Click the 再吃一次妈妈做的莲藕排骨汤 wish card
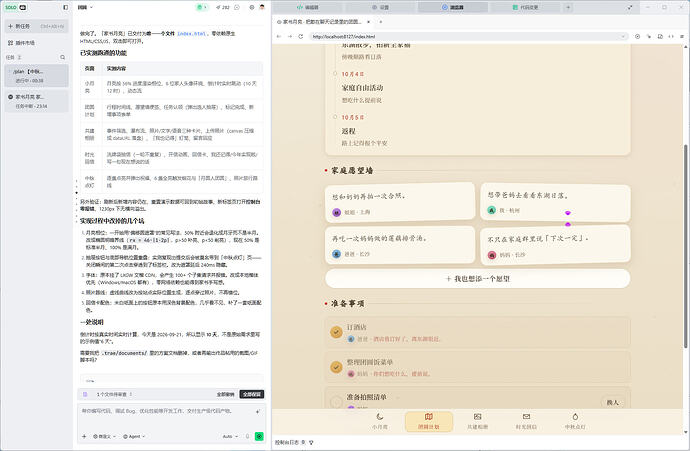The width and height of the screenshot is (690, 451). (x=400, y=246)
